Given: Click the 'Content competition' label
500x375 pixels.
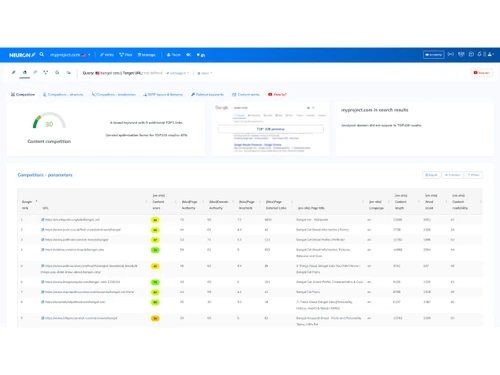Looking at the screenshot, I should pos(49,141).
